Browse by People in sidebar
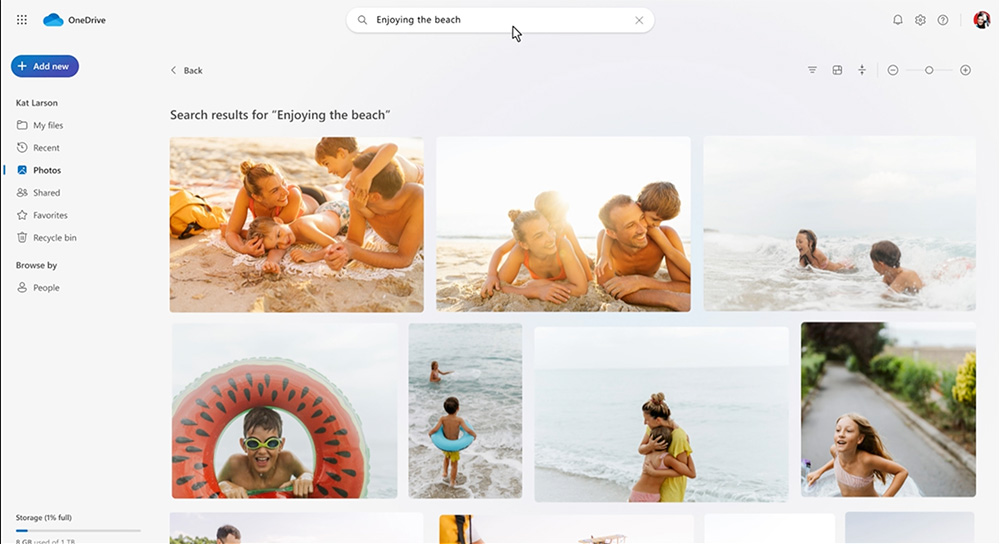Viewport: 1000px width, 544px height. 46,288
